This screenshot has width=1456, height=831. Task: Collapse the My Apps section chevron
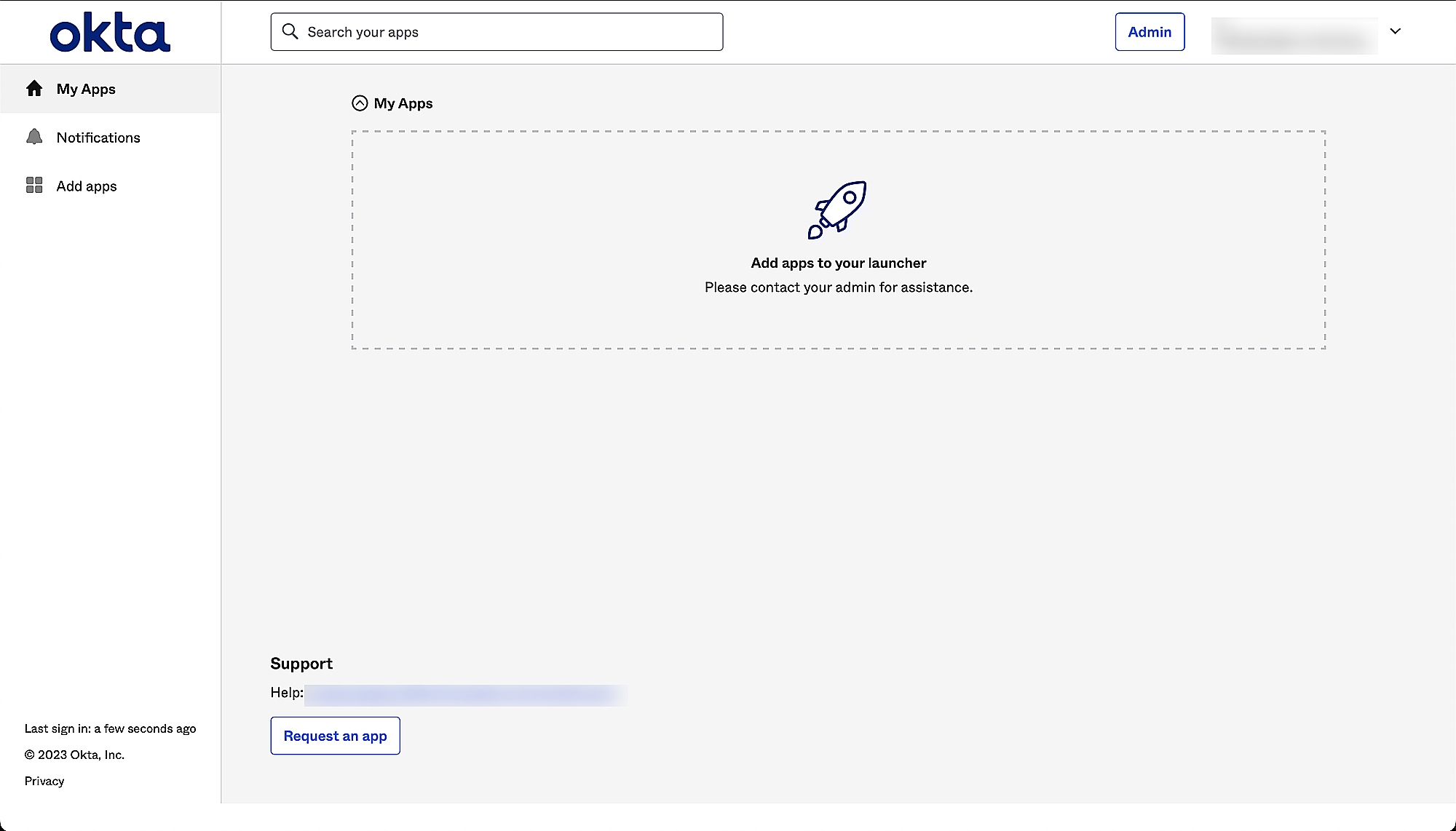tap(360, 103)
